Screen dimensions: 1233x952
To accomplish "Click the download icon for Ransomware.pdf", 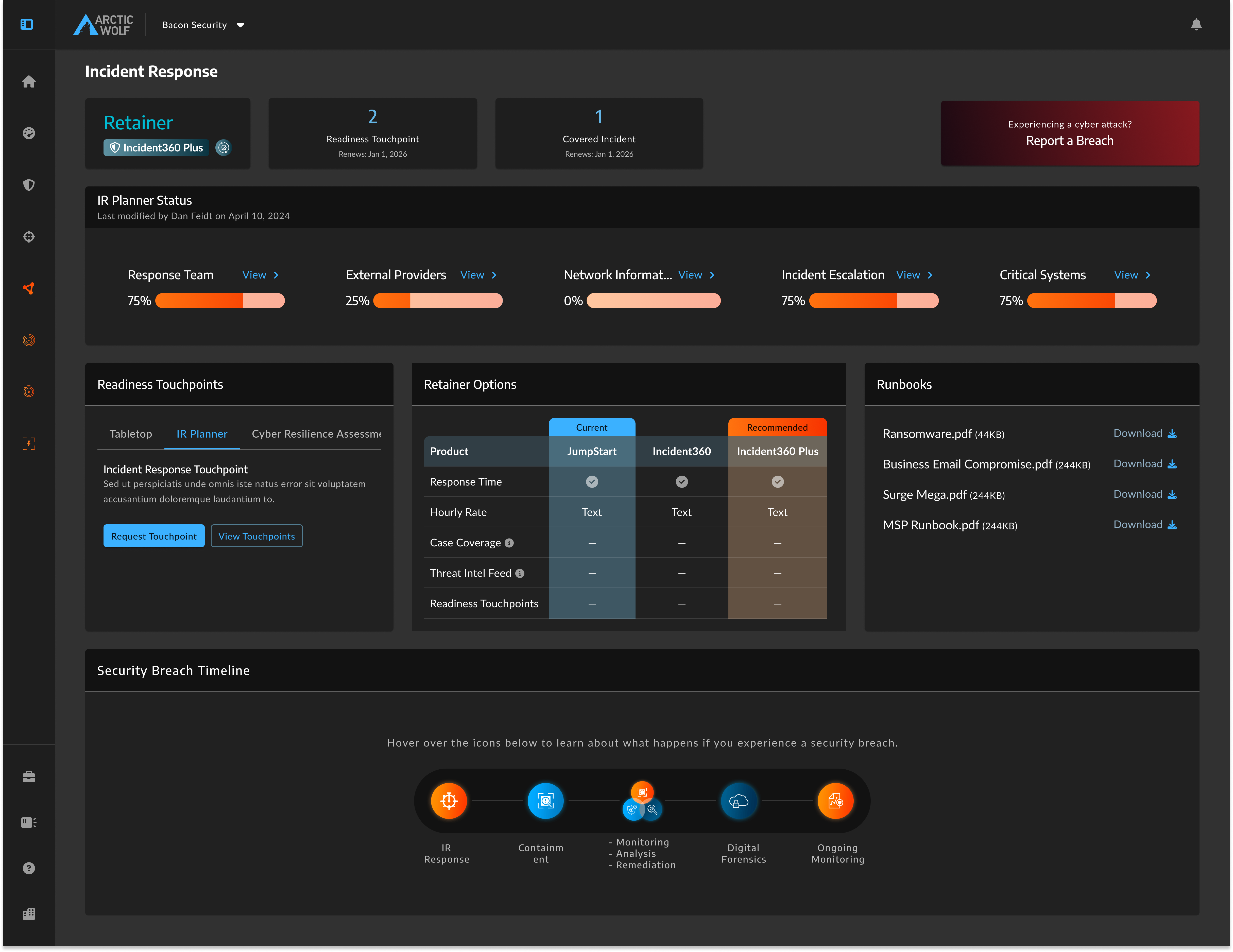I will [1172, 434].
